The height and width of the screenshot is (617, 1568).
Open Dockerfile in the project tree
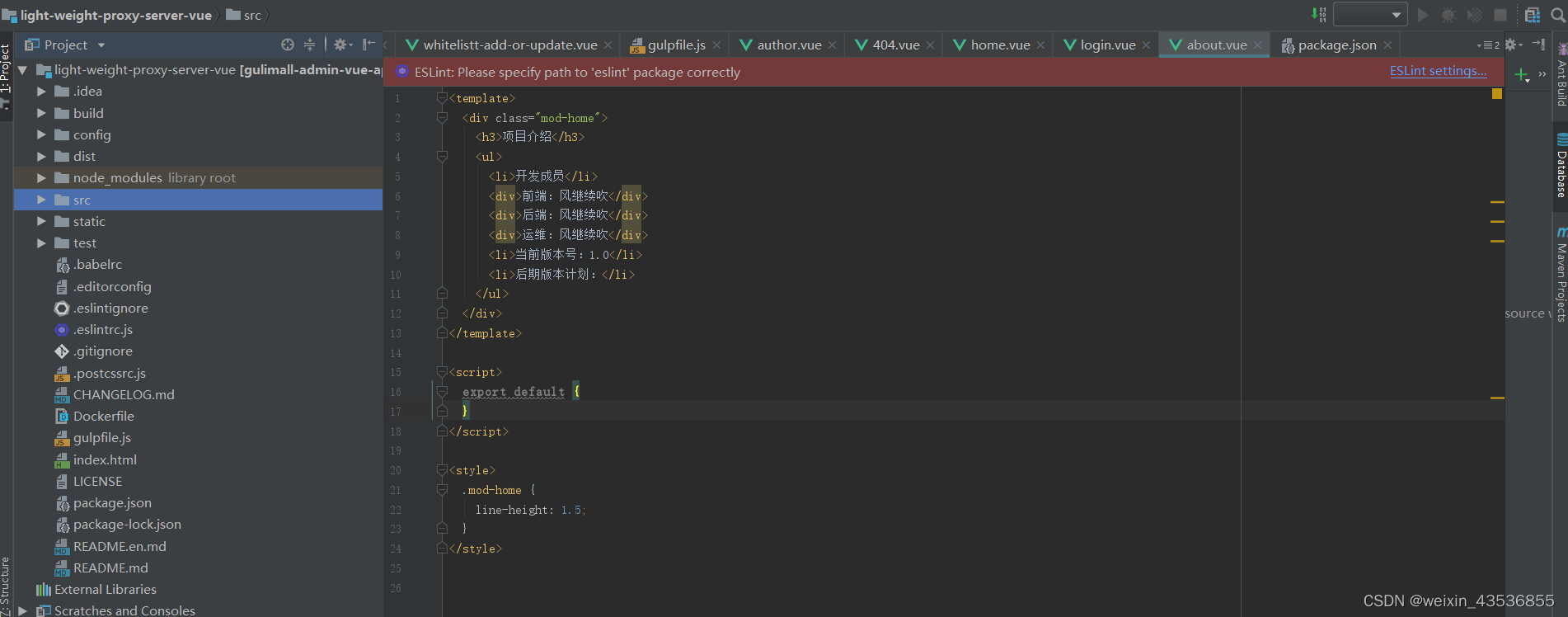tap(103, 416)
